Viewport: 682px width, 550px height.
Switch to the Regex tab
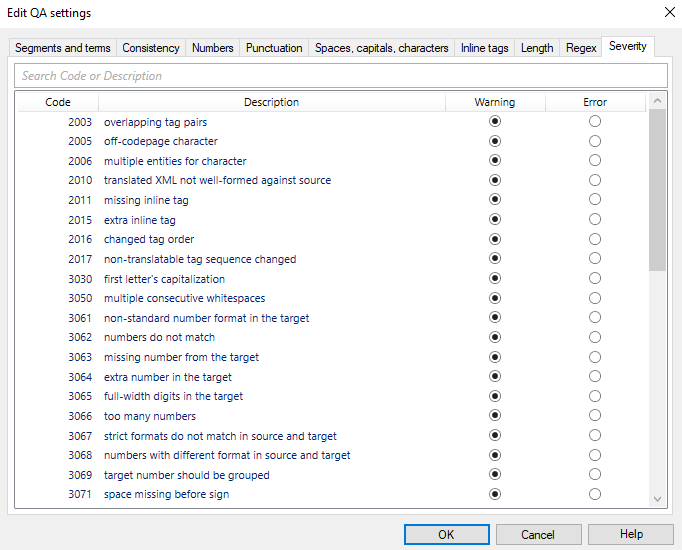581,48
